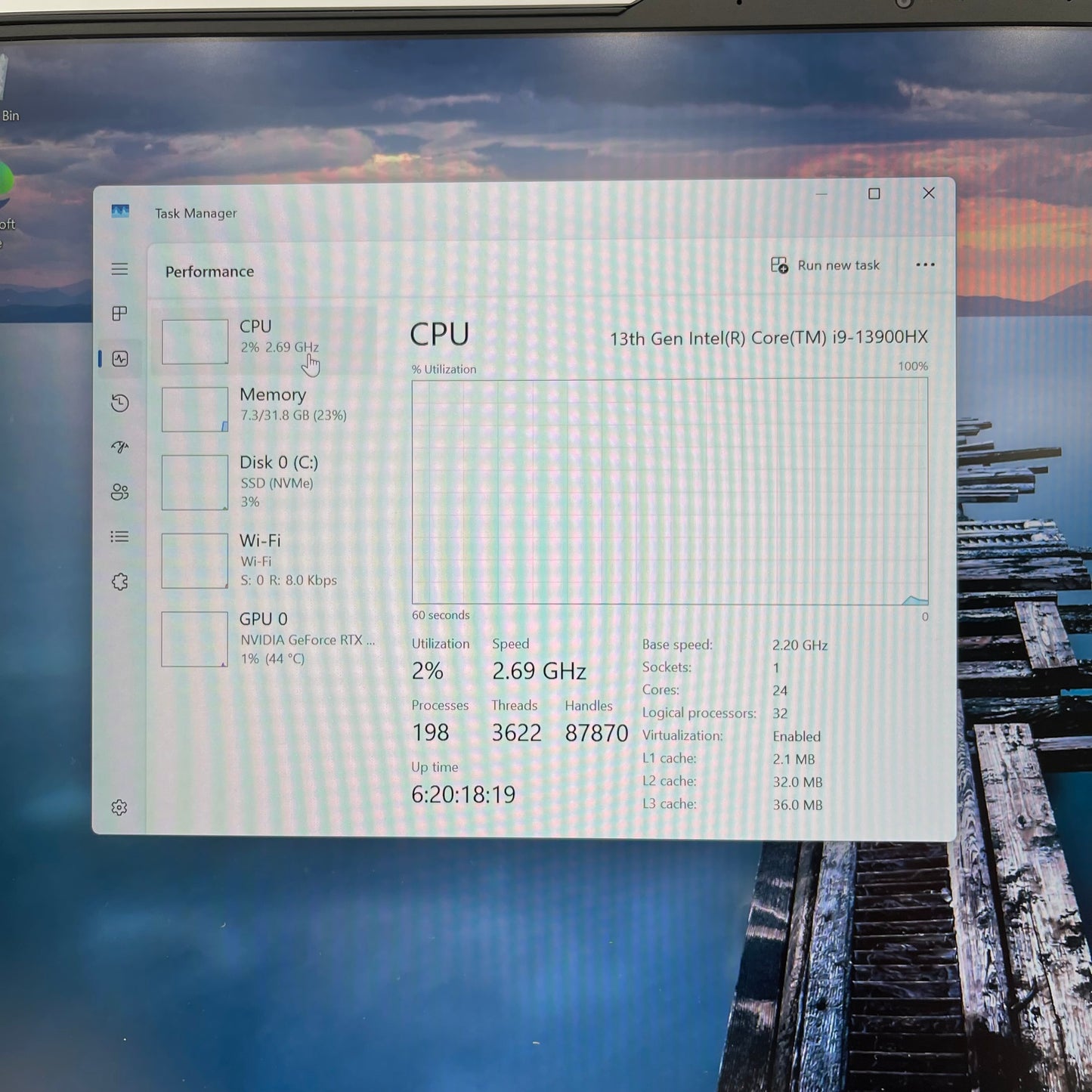
Task: Click the Memory usage progress bar thumbnail
Action: (194, 409)
